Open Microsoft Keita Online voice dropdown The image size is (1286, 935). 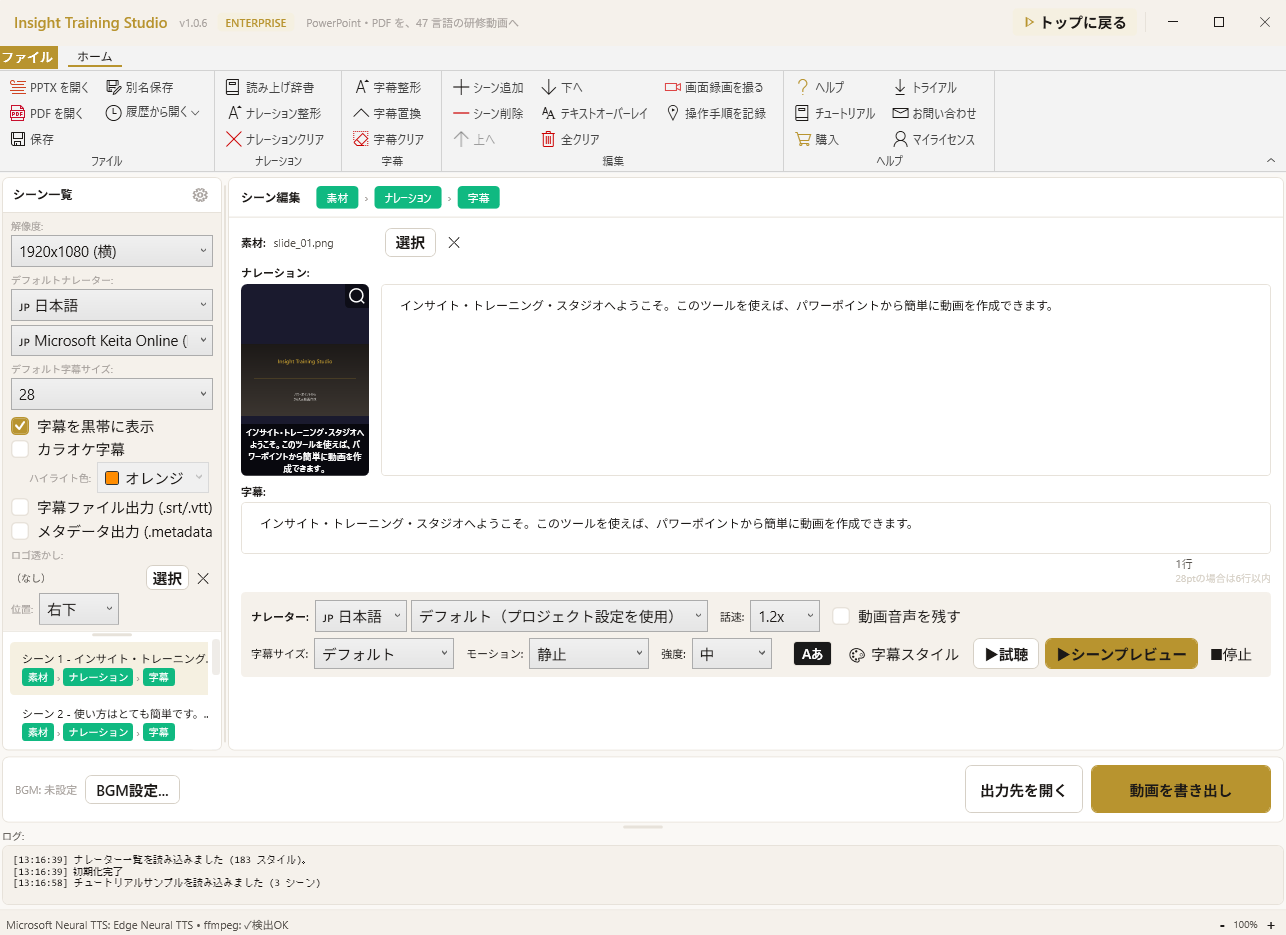pos(112,340)
